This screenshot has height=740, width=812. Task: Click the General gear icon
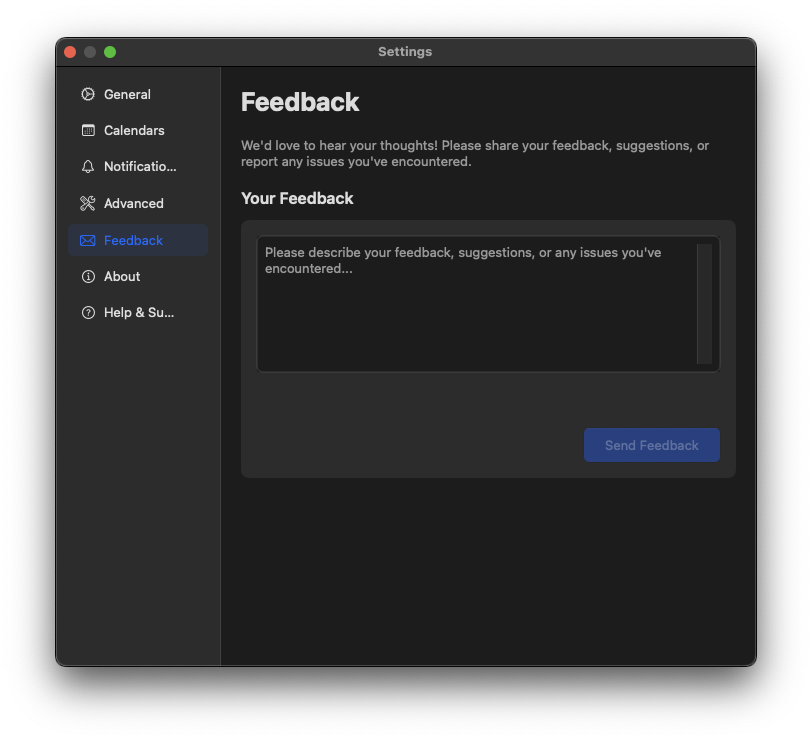tap(89, 94)
